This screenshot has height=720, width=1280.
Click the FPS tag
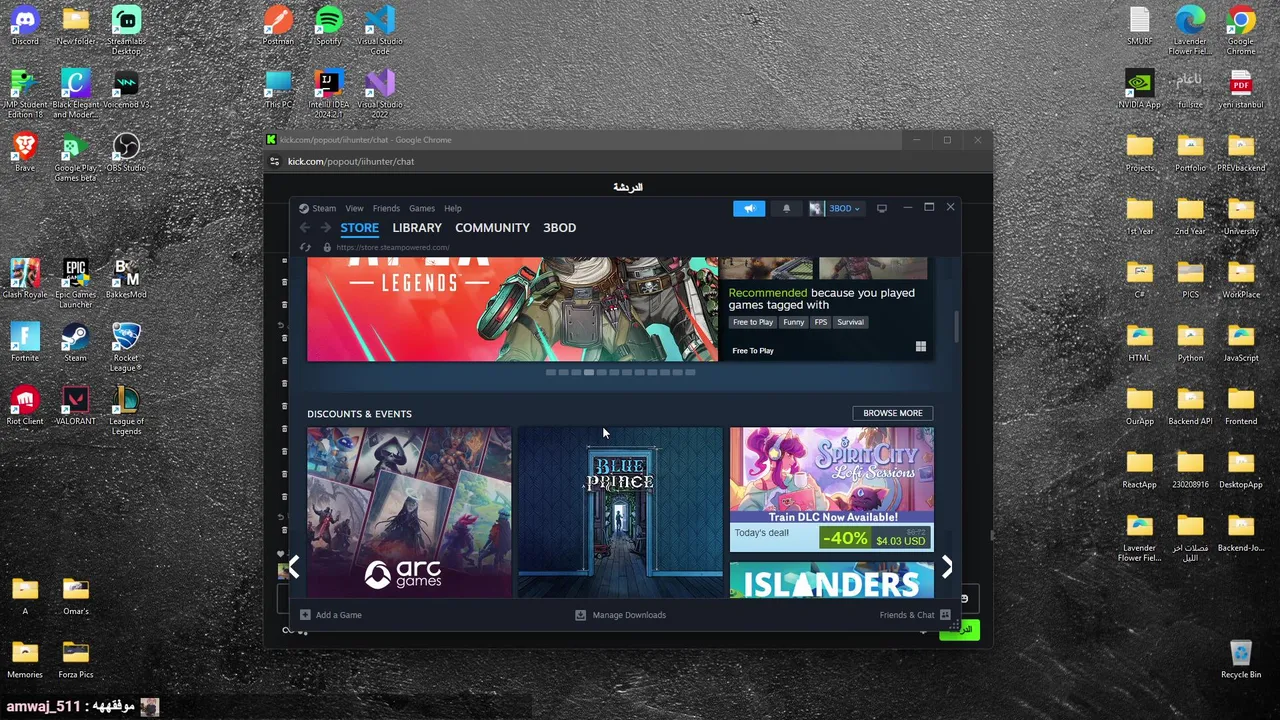click(x=821, y=322)
